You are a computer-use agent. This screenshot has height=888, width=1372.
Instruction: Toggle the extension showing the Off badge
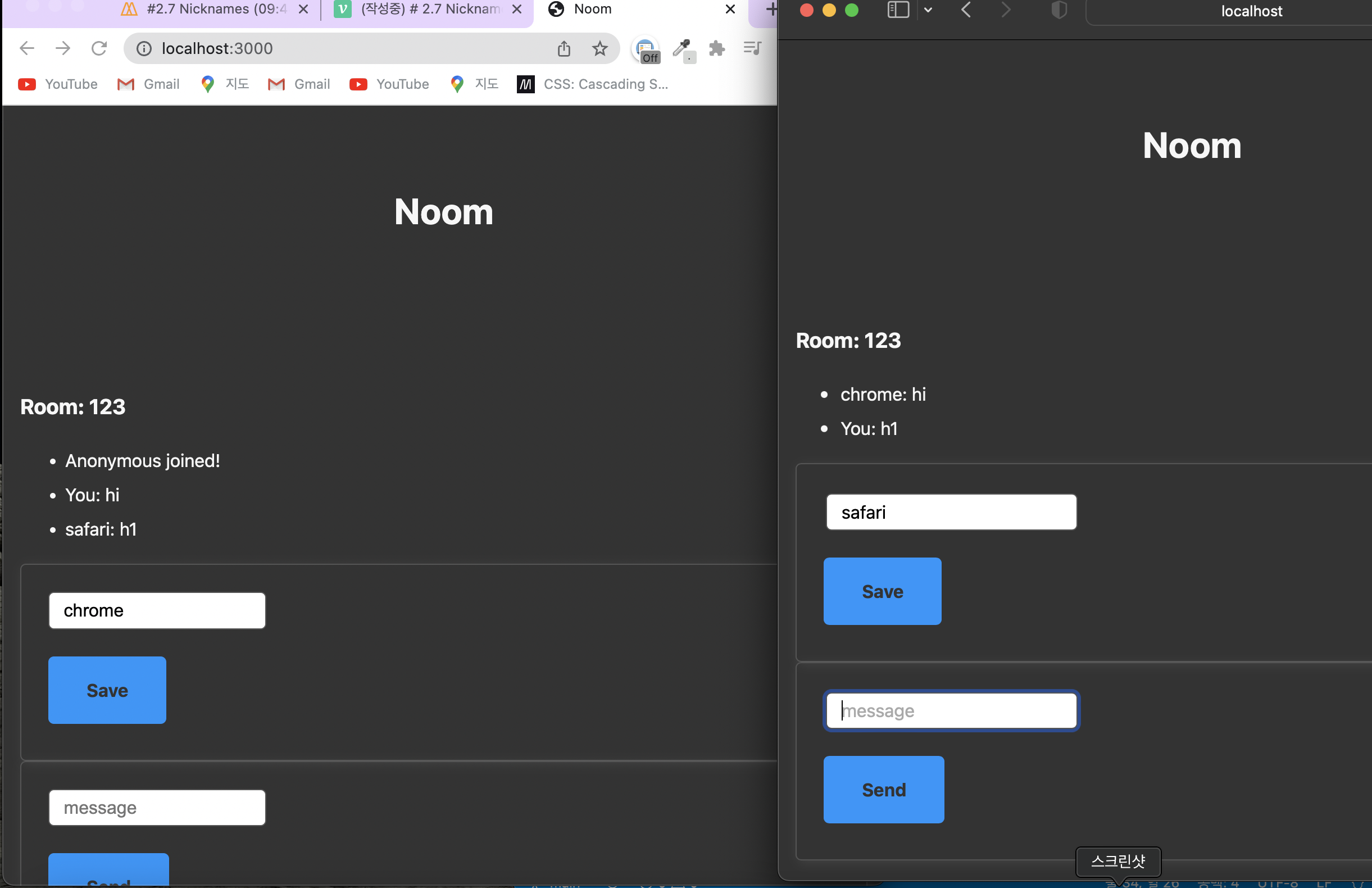[x=646, y=49]
